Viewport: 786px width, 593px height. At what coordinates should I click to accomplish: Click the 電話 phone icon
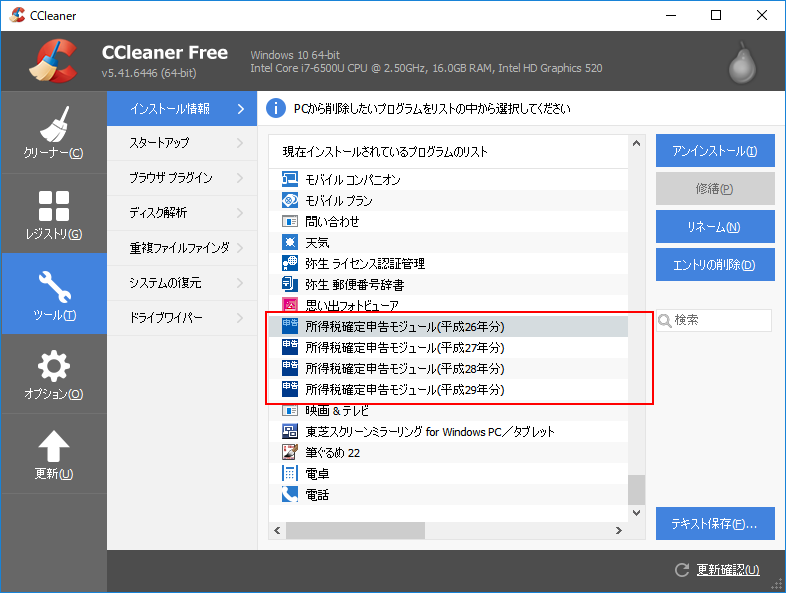click(x=290, y=495)
